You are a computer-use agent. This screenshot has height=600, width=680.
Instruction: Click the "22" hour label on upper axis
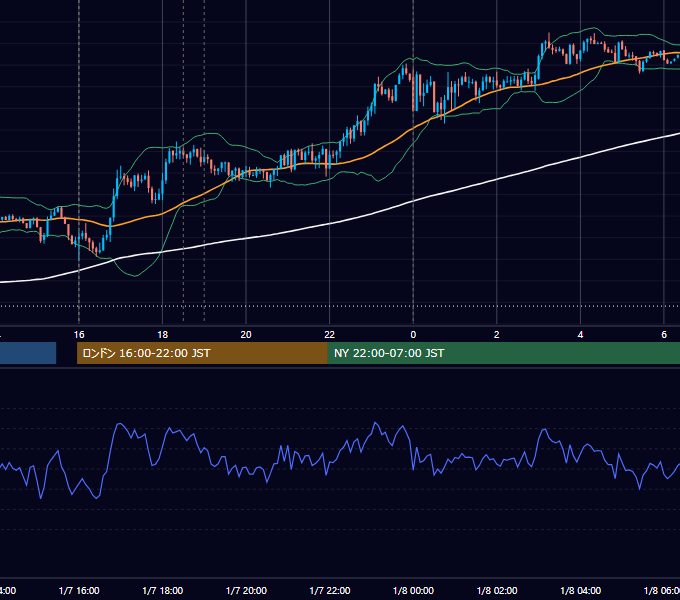click(330, 335)
